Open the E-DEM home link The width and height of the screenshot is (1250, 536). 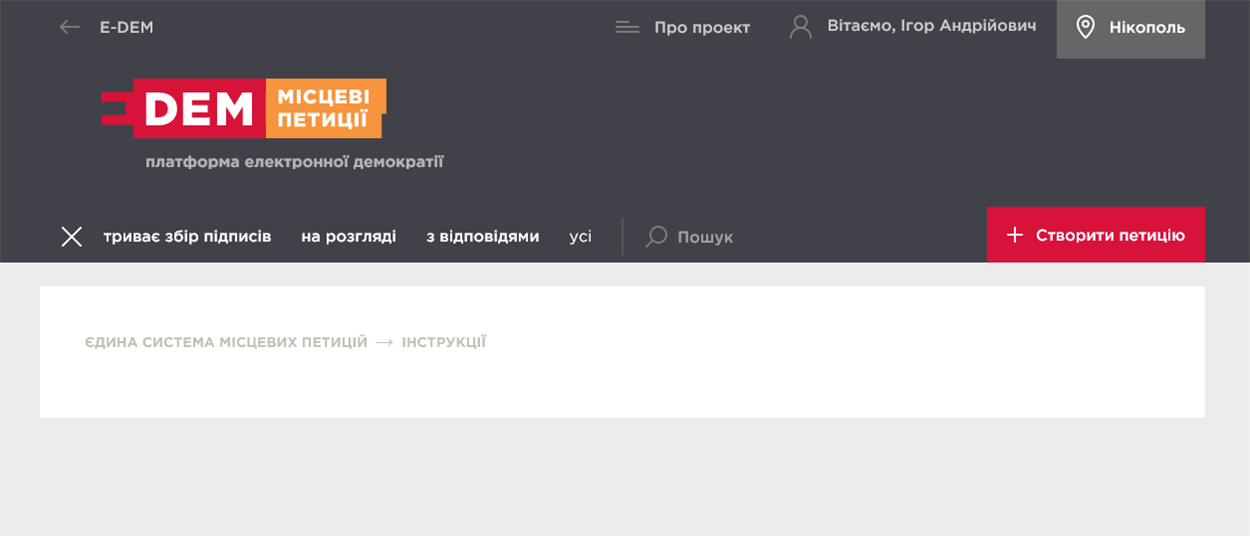coord(127,27)
